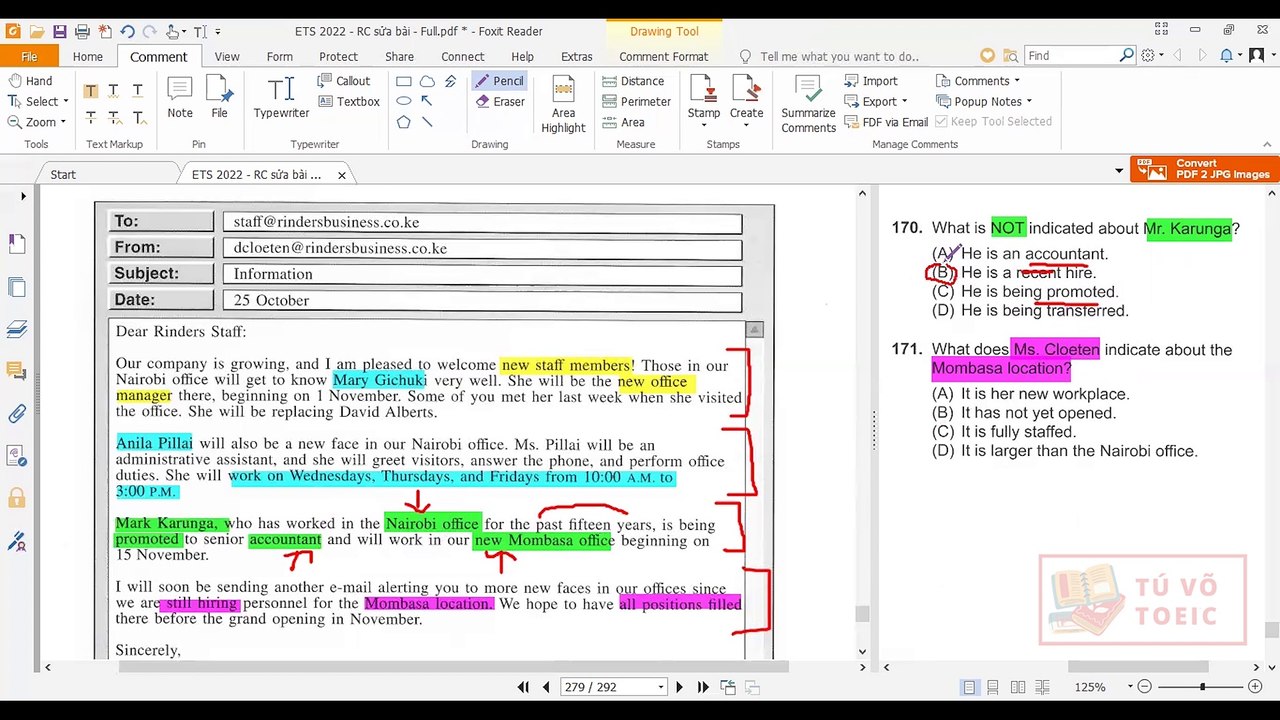Go to next page in status bar

(679, 687)
